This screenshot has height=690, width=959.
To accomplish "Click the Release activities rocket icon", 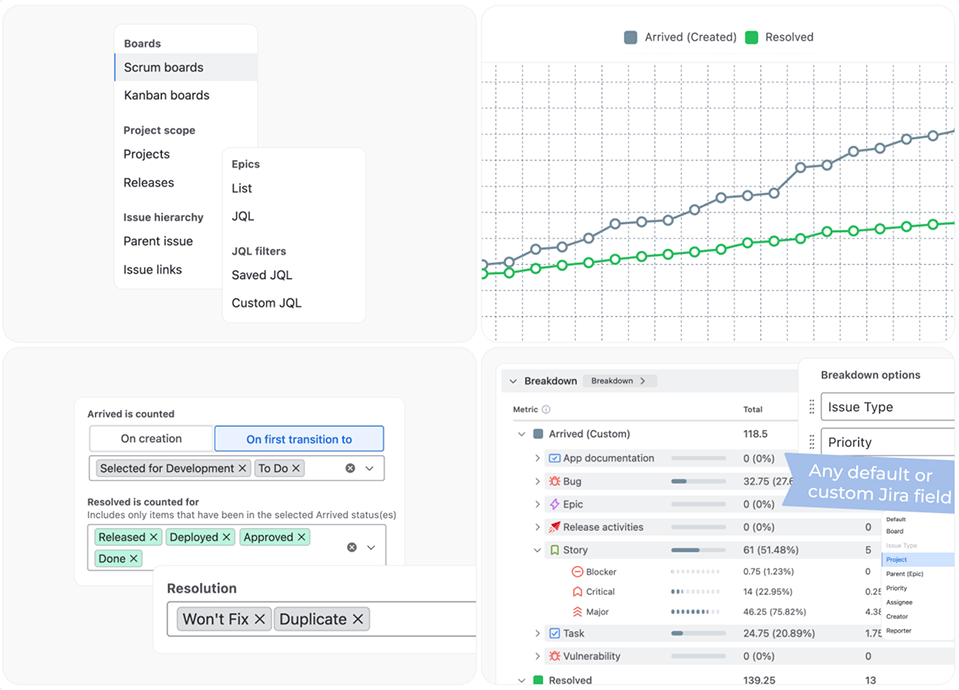I will 555,527.
